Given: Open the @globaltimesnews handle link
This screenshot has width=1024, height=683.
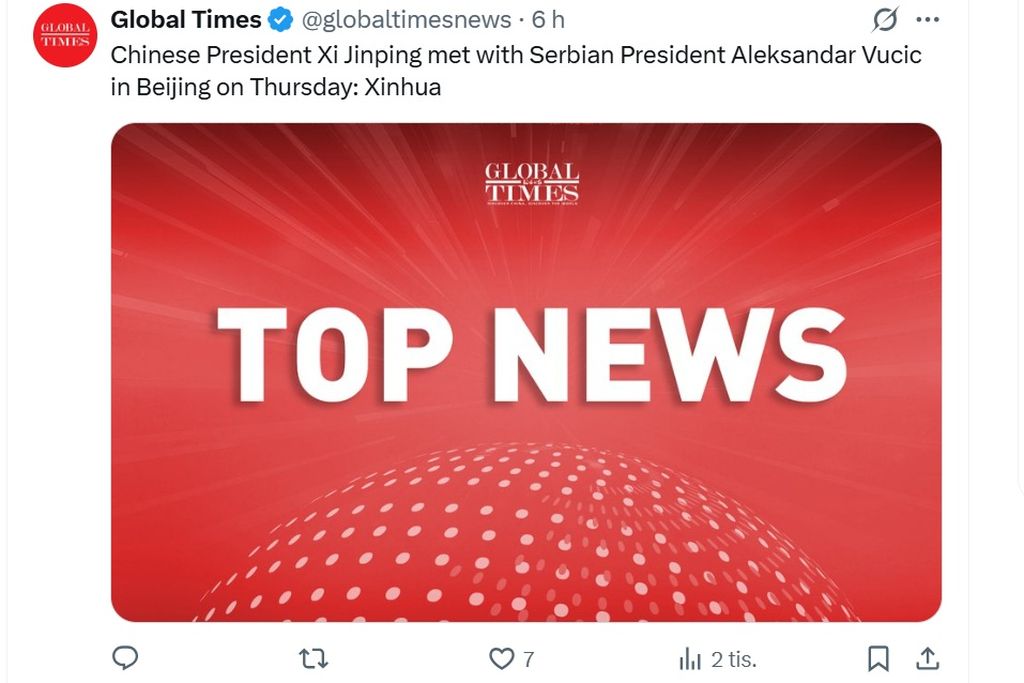Looking at the screenshot, I should (406, 20).
